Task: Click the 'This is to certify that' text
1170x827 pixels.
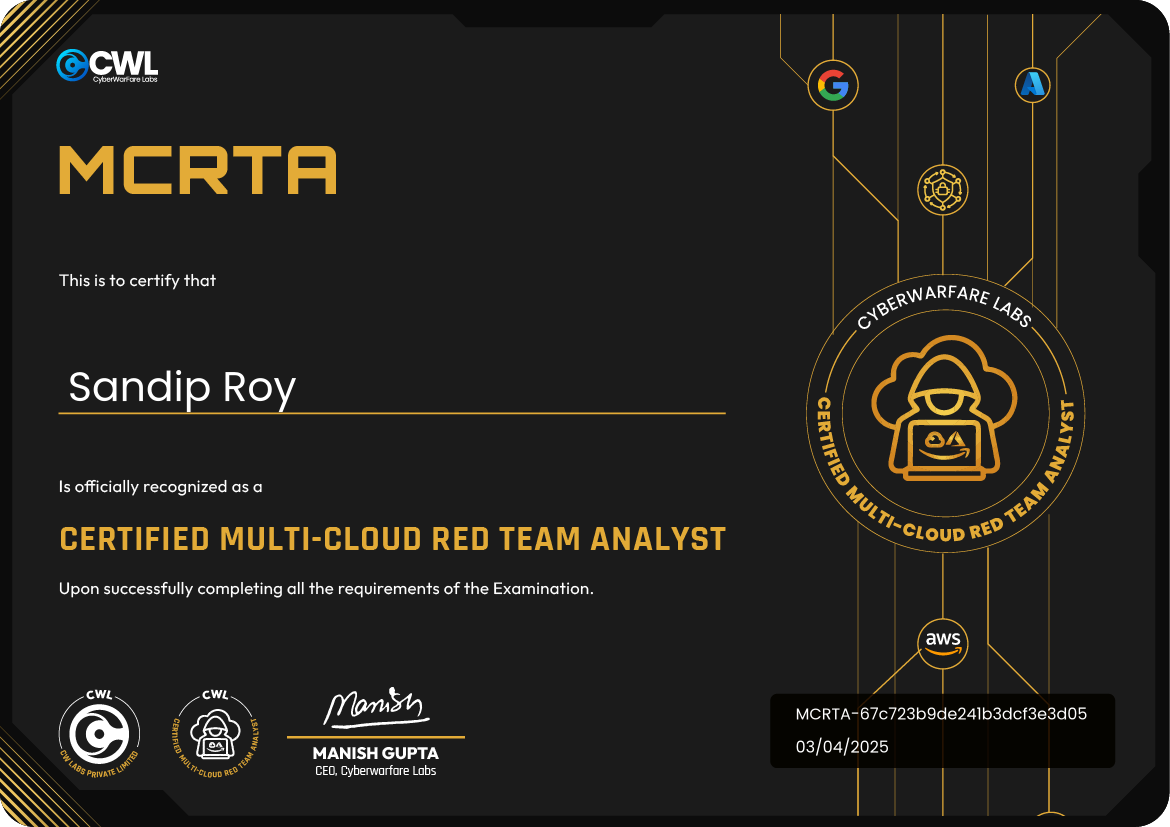Action: pyautogui.click(x=137, y=280)
